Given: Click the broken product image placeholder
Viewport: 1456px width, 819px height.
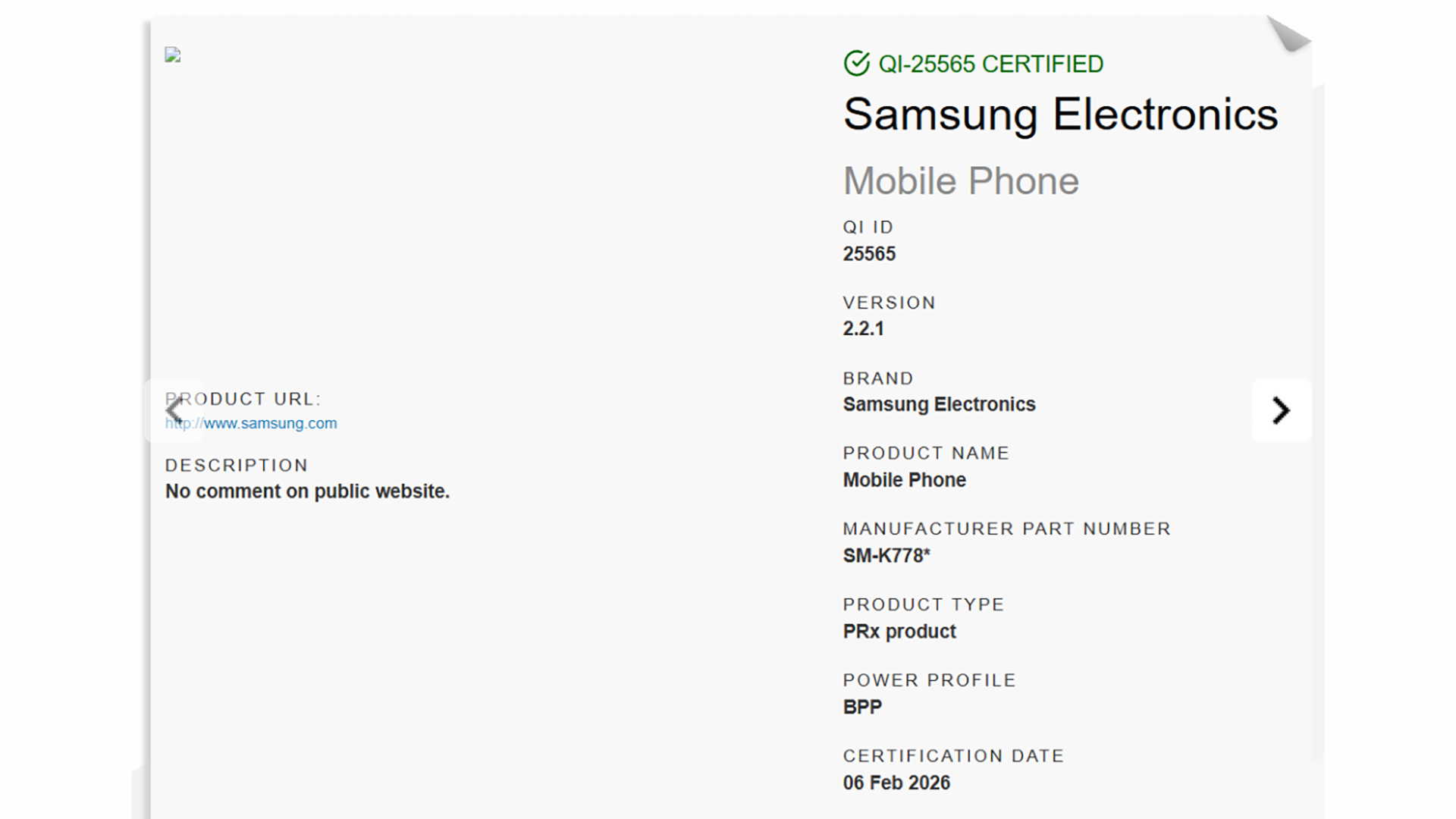Looking at the screenshot, I should (x=173, y=55).
